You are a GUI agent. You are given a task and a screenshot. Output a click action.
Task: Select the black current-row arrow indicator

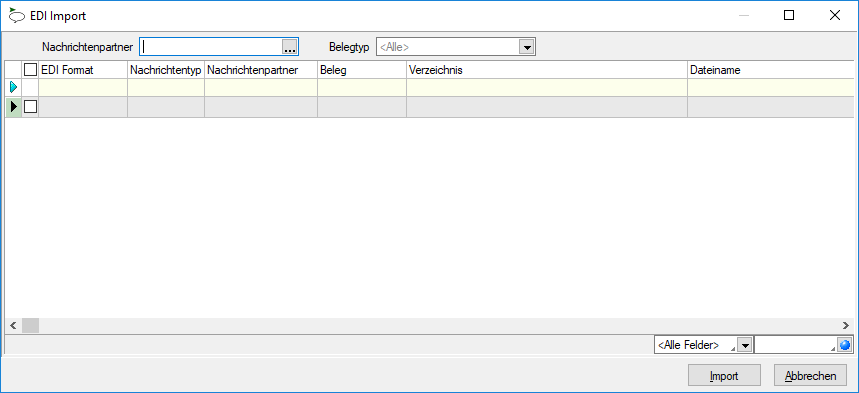14,107
